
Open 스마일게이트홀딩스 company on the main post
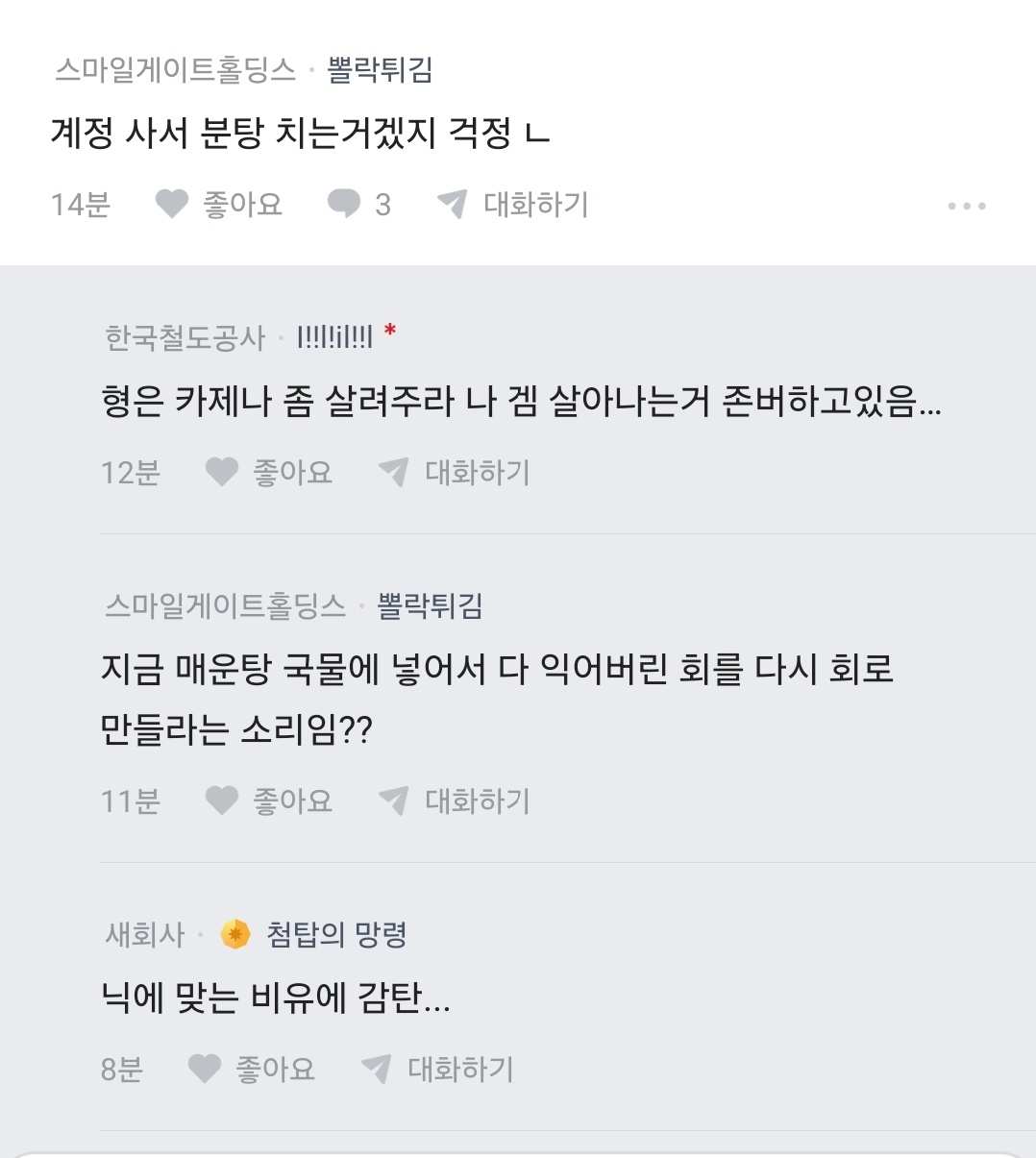[175, 70]
